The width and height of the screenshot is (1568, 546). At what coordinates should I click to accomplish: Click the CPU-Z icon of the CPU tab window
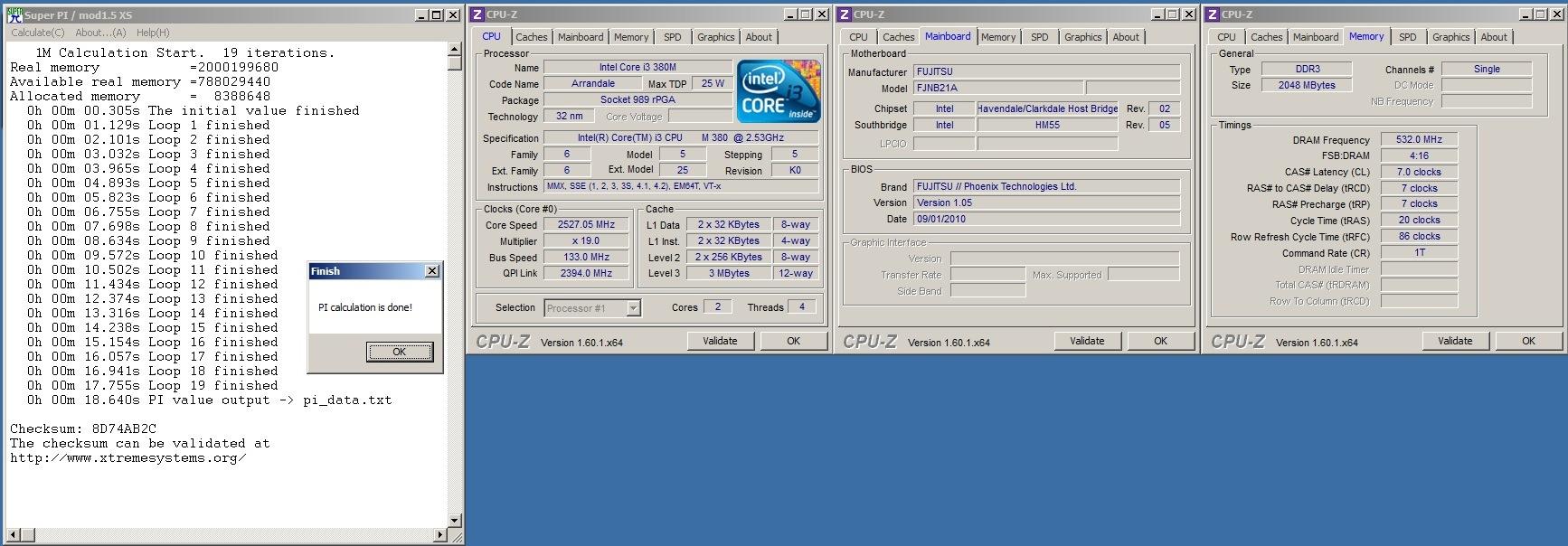(x=477, y=14)
